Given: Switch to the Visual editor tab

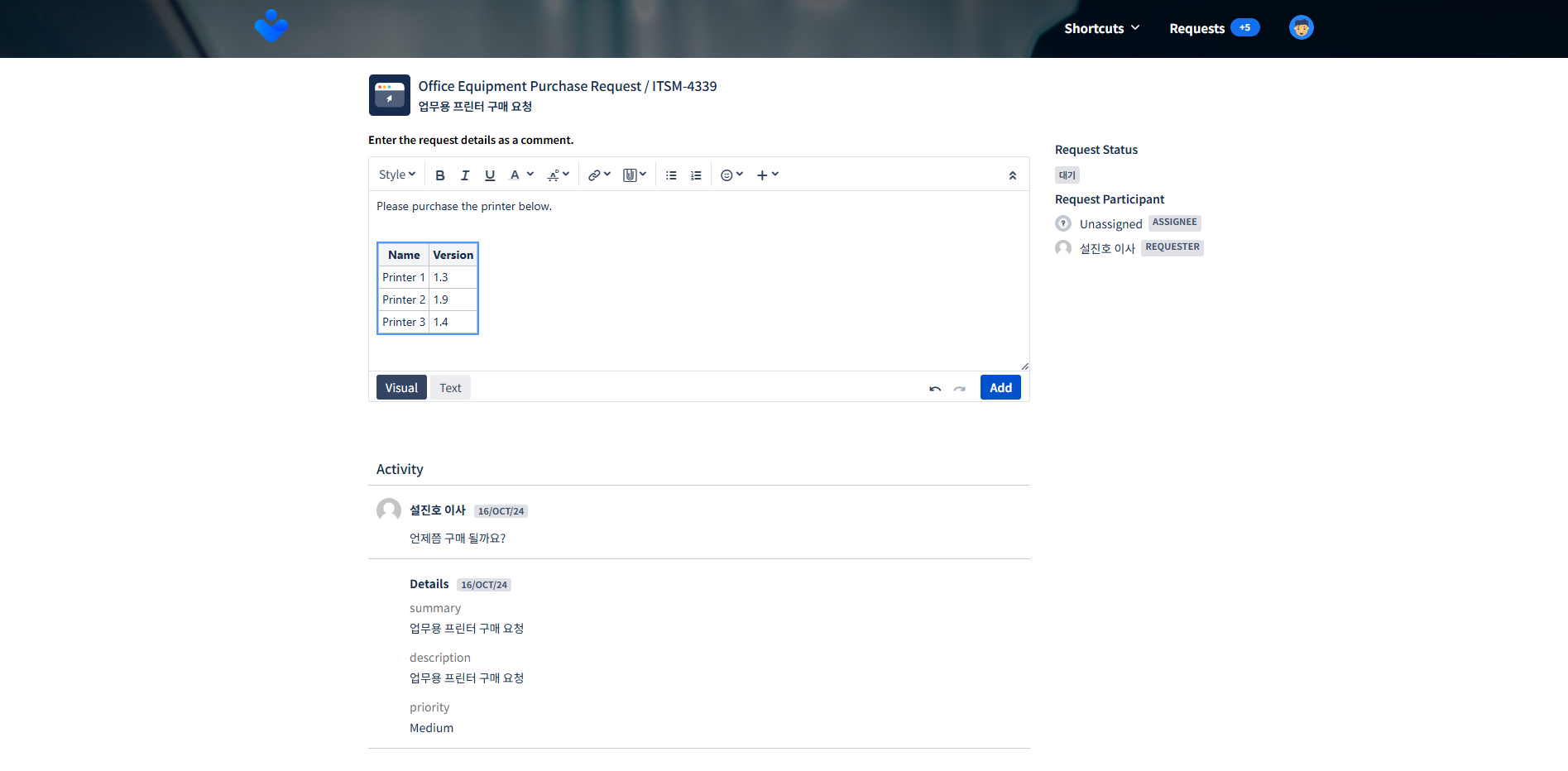Looking at the screenshot, I should click(x=401, y=387).
